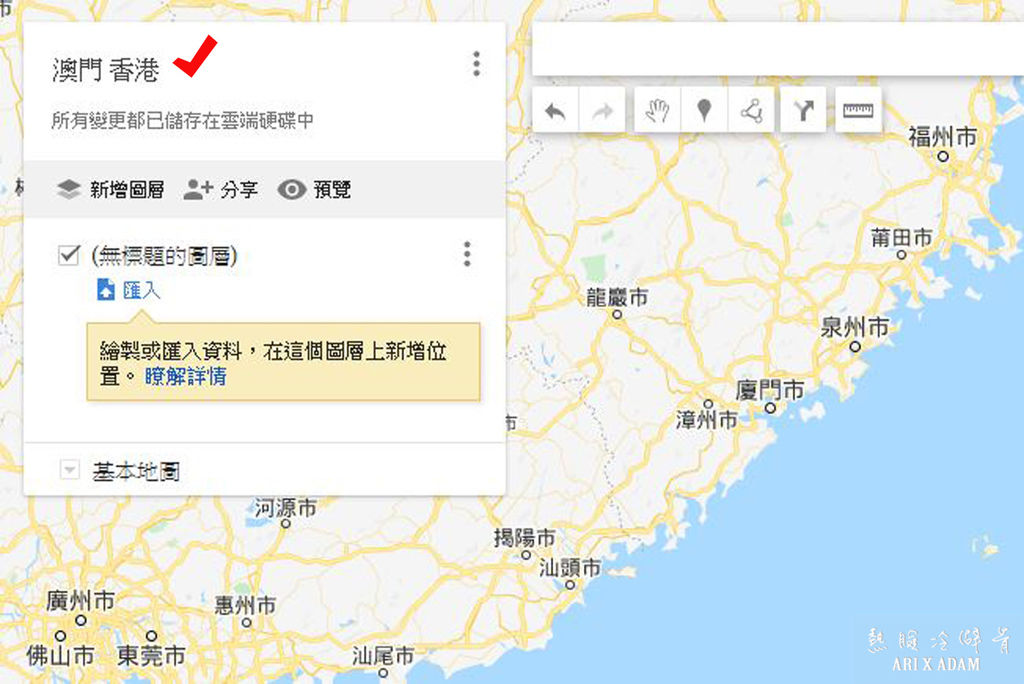Screen dimensions: 1024x684
Task: Click the undo arrow in map toolbar
Action: point(555,111)
